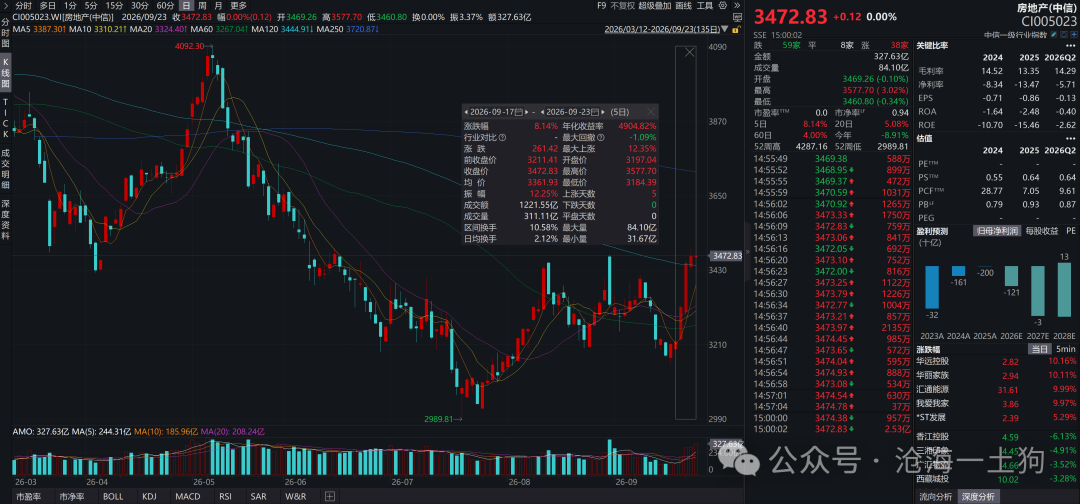Click the plus icon after W&R indicator tab
1080x504 pixels.
click(330, 496)
